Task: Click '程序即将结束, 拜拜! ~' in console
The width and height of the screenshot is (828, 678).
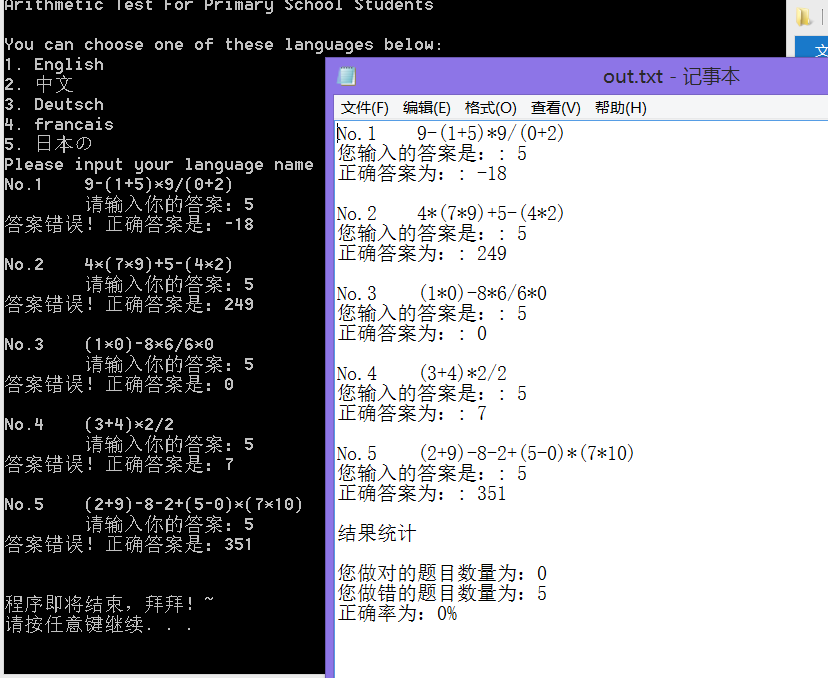Action: coord(109,604)
